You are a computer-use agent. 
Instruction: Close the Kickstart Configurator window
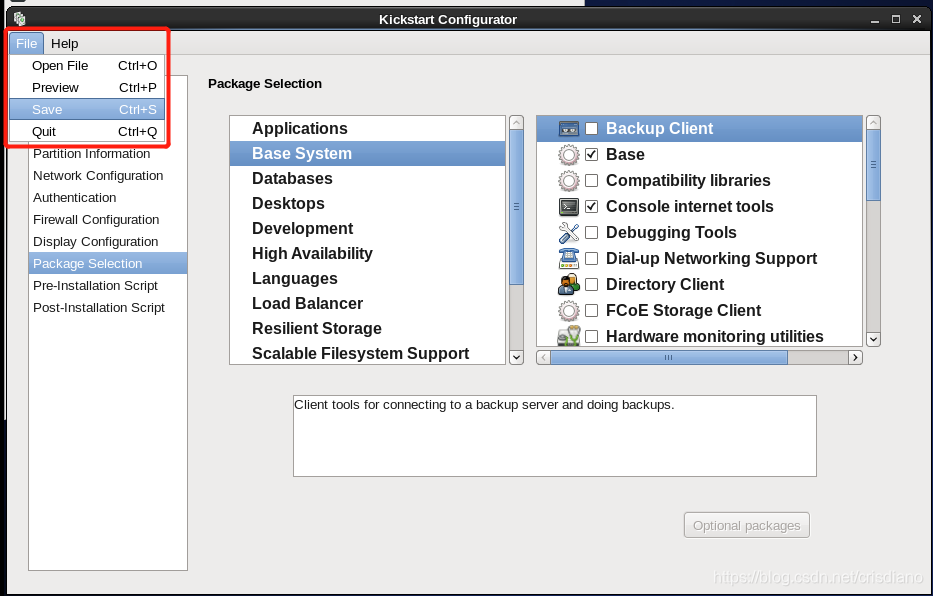click(x=917, y=20)
